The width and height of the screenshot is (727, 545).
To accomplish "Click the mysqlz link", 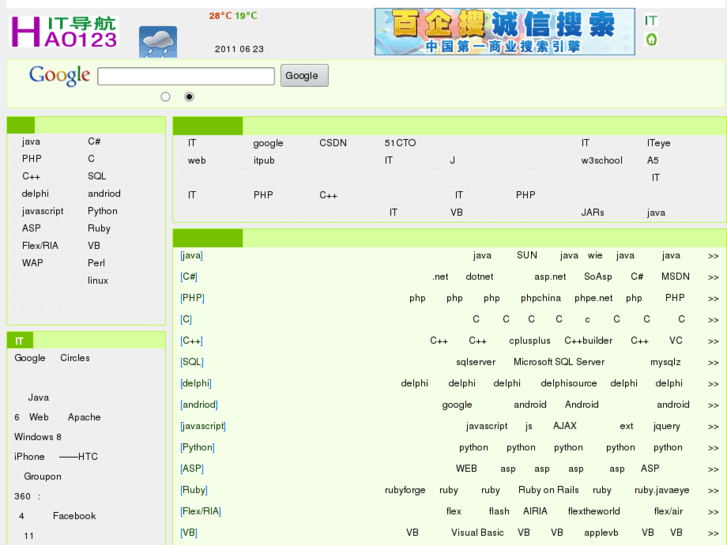I will click(x=665, y=362).
